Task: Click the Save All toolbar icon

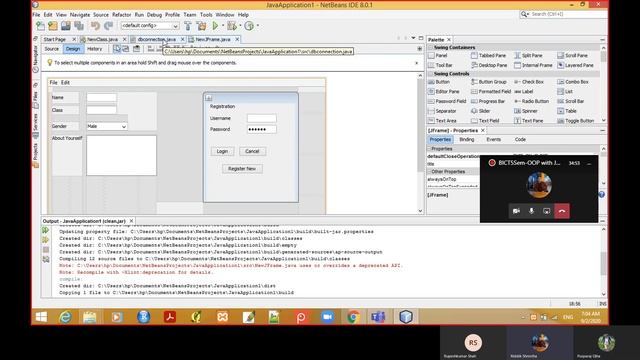Action: pyautogui.click(x=79, y=26)
